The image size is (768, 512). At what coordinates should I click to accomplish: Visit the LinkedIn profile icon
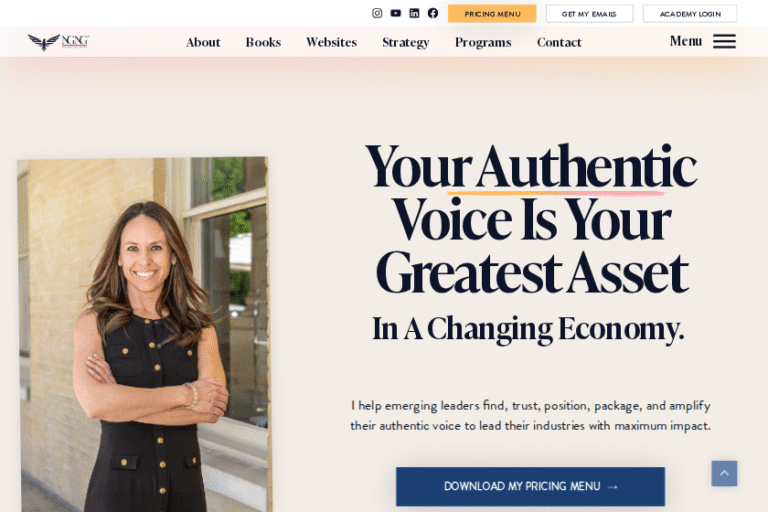click(x=414, y=13)
